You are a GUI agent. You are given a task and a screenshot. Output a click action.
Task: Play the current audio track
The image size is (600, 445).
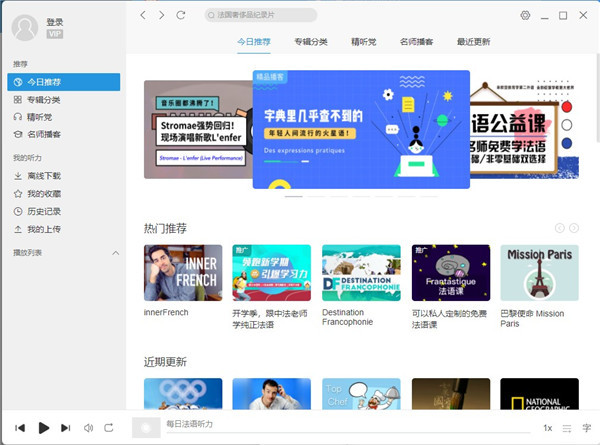click(43, 428)
